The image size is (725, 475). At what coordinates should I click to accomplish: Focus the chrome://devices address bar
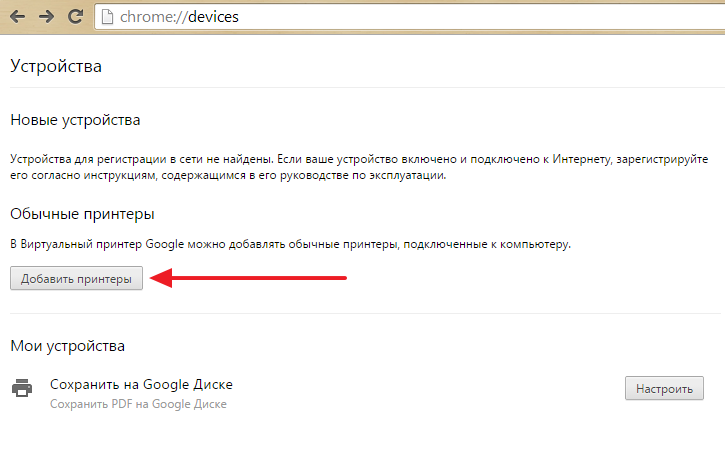click(410, 17)
